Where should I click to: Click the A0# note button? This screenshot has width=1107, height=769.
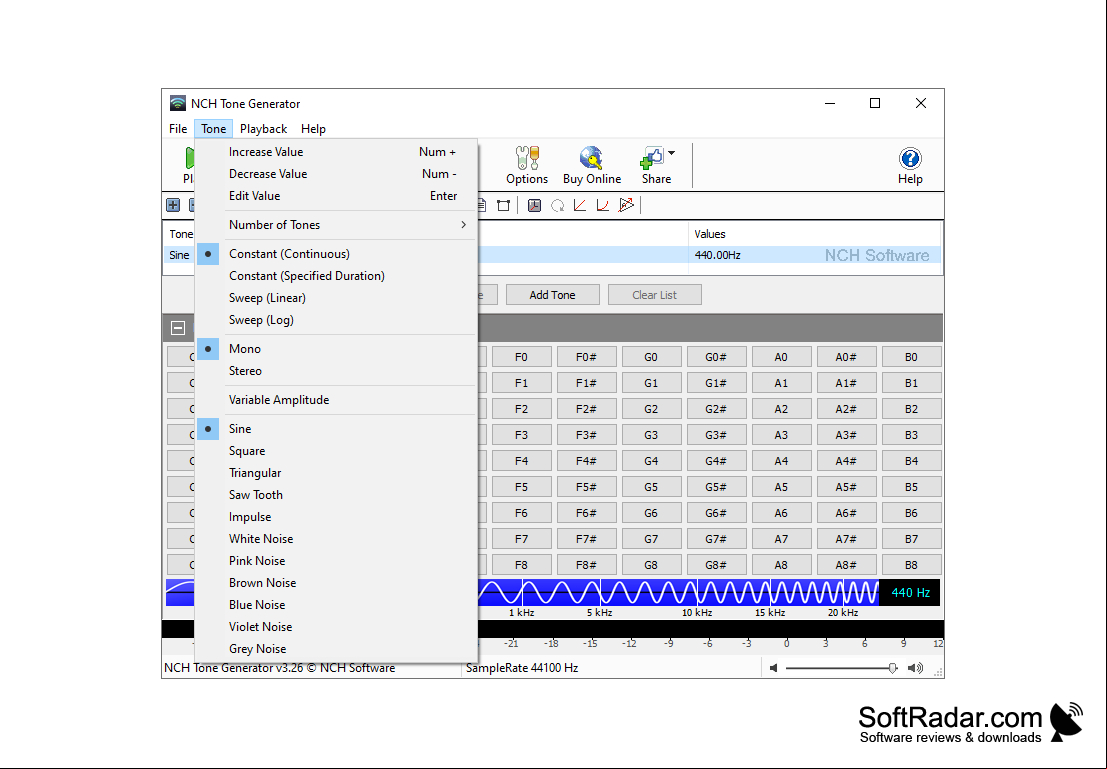tap(846, 357)
